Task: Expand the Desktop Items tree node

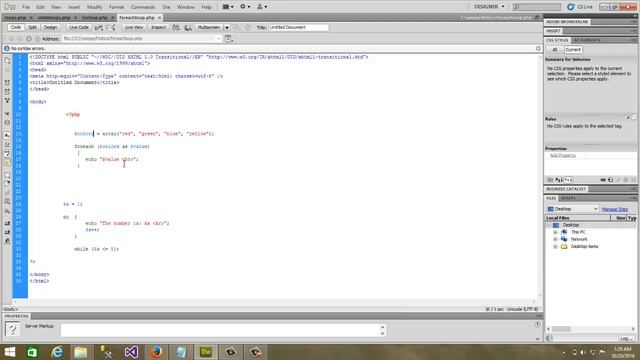Action: (555, 247)
